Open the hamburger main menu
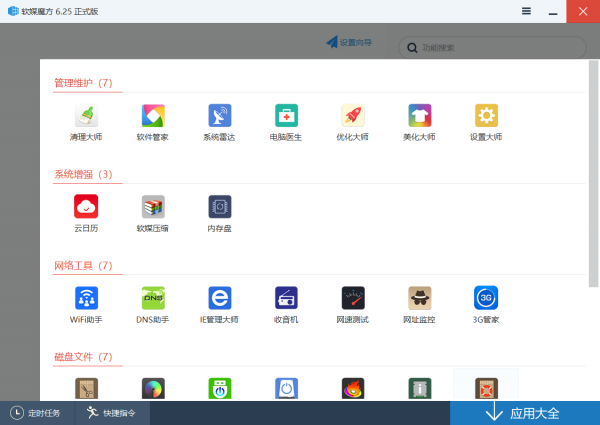The image size is (600, 425). (x=526, y=11)
